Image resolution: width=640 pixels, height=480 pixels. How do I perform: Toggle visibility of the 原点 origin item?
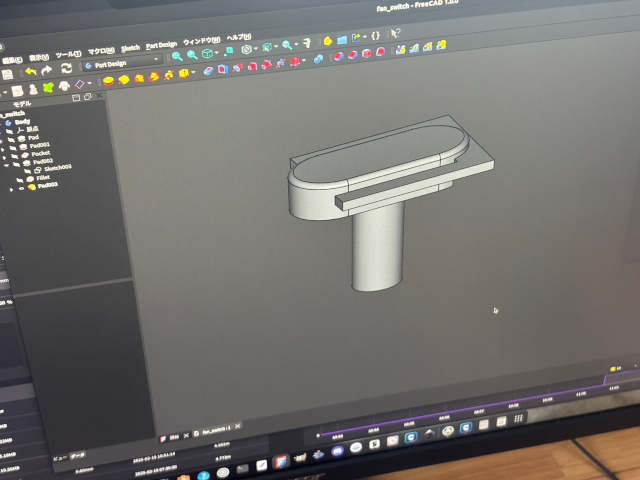coord(10,131)
